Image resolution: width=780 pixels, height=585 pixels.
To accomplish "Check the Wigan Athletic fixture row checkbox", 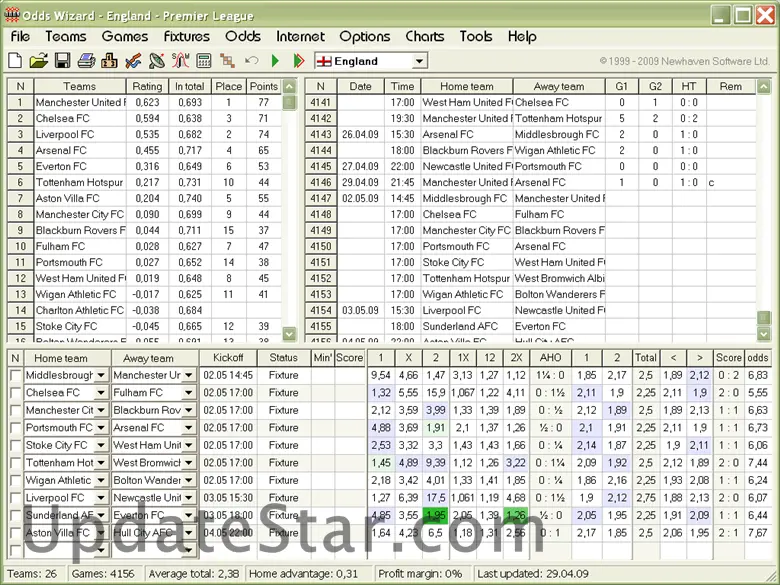I will (15, 481).
